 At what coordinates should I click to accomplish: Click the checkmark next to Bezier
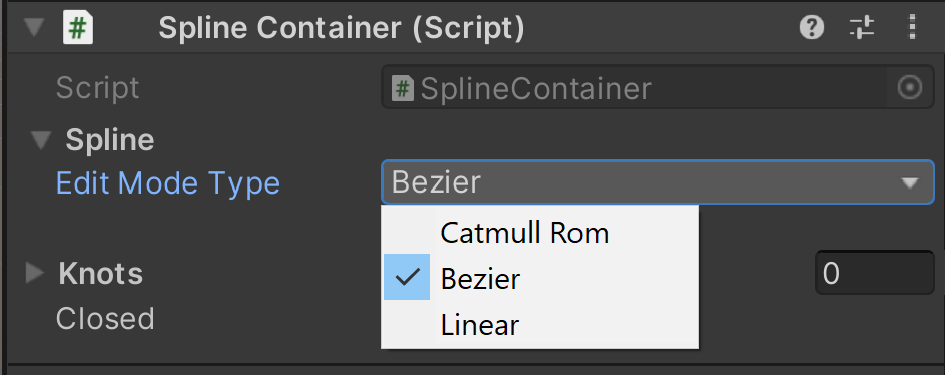[407, 277]
